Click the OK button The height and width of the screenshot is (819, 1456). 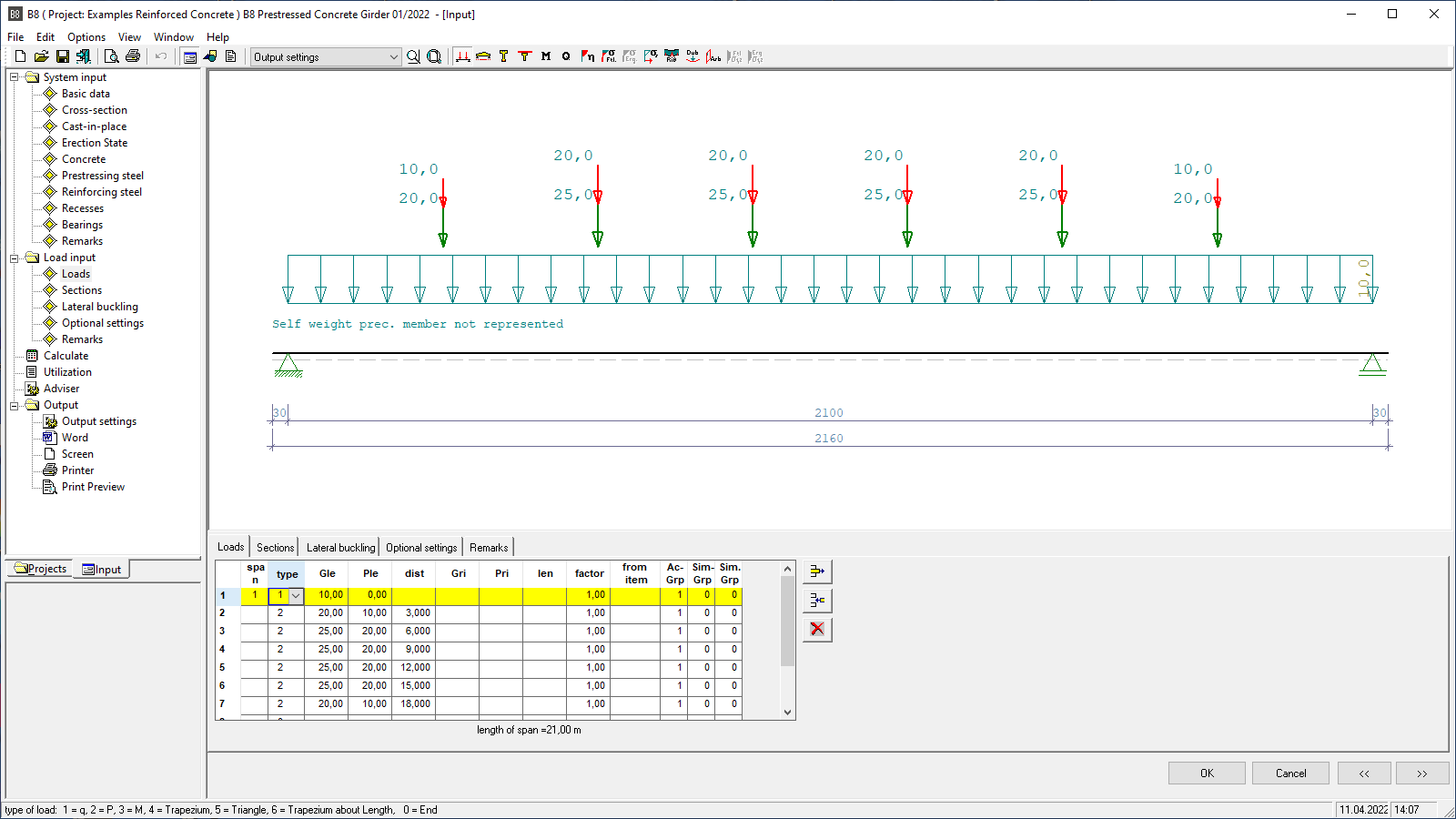[1207, 773]
